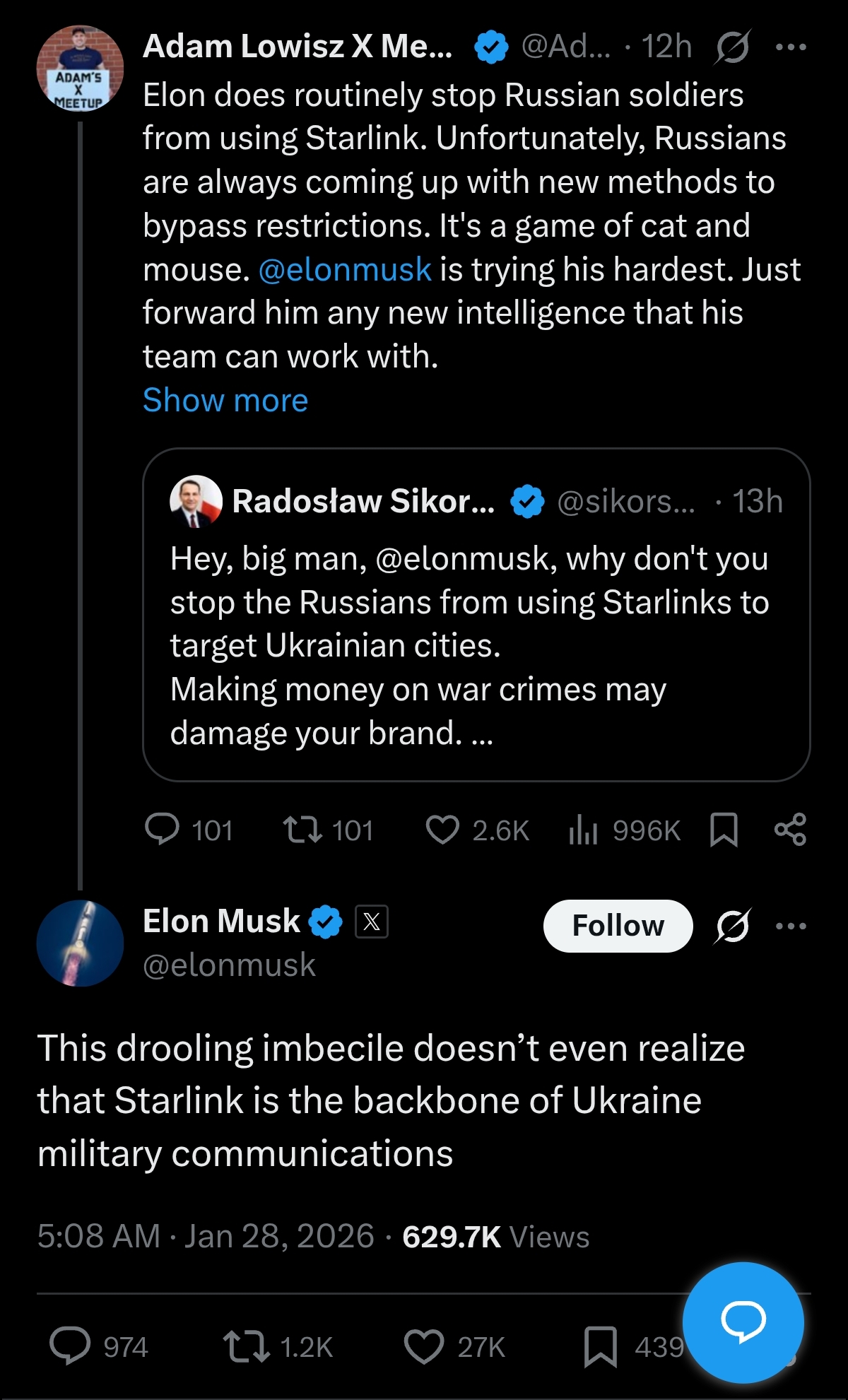
Task: Open the @elonmusk mention link
Action: coord(345,270)
